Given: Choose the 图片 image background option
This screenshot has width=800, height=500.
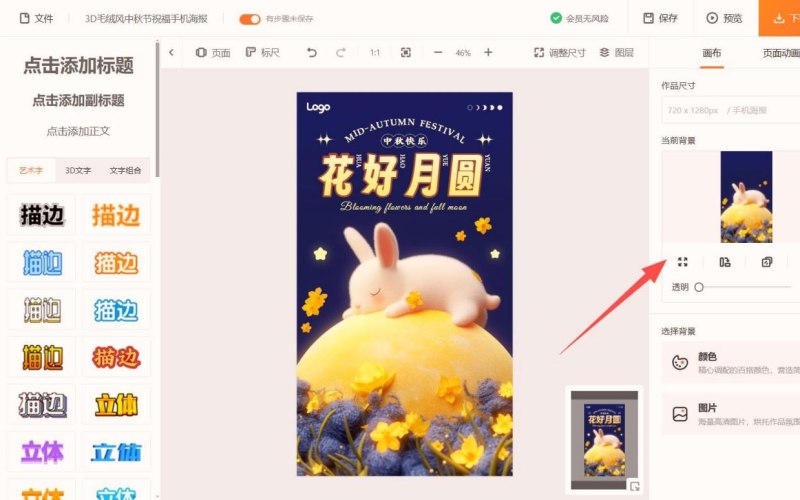Looking at the screenshot, I should (731, 414).
